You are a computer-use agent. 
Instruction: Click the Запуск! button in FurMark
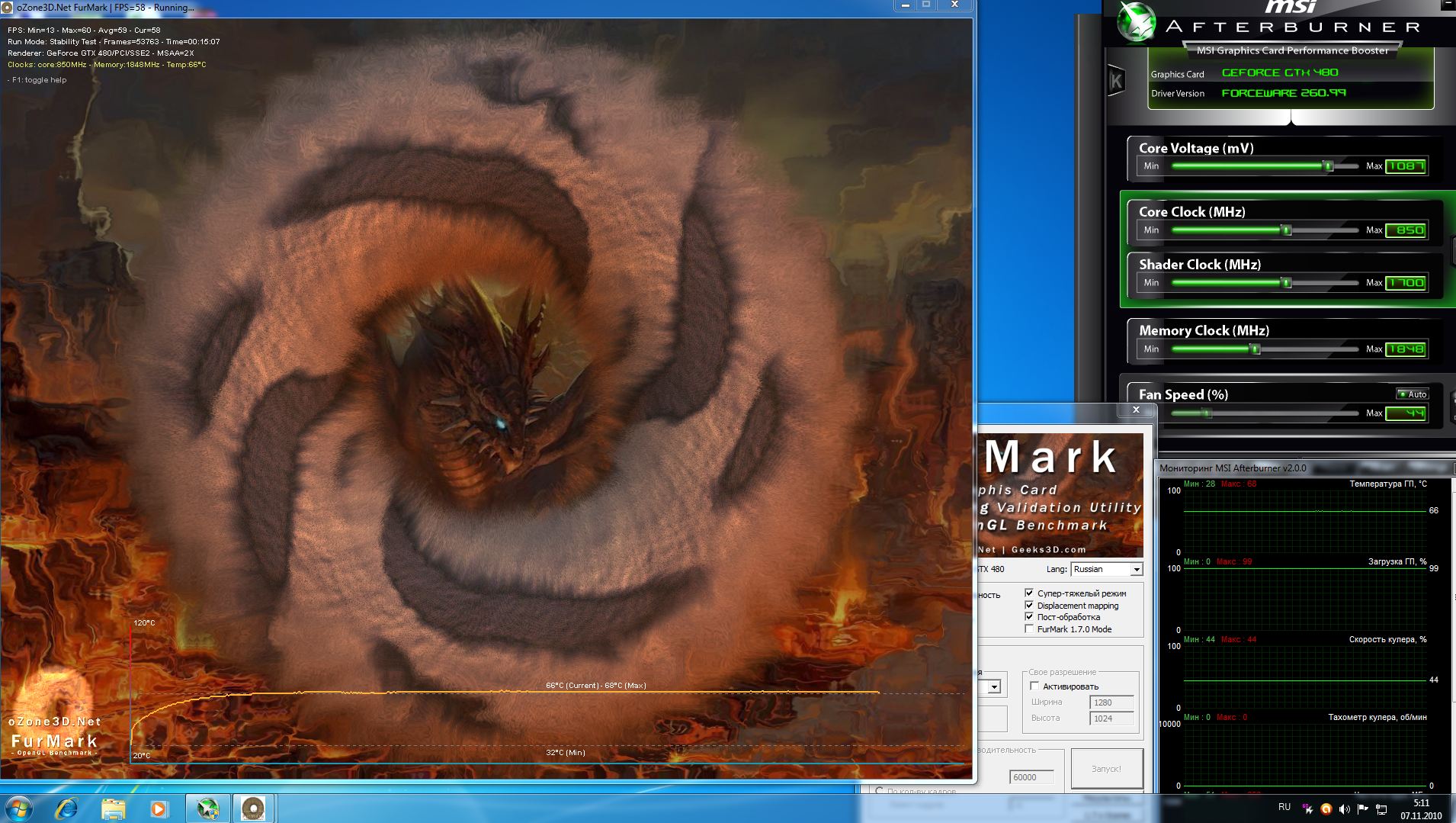pyautogui.click(x=1106, y=768)
